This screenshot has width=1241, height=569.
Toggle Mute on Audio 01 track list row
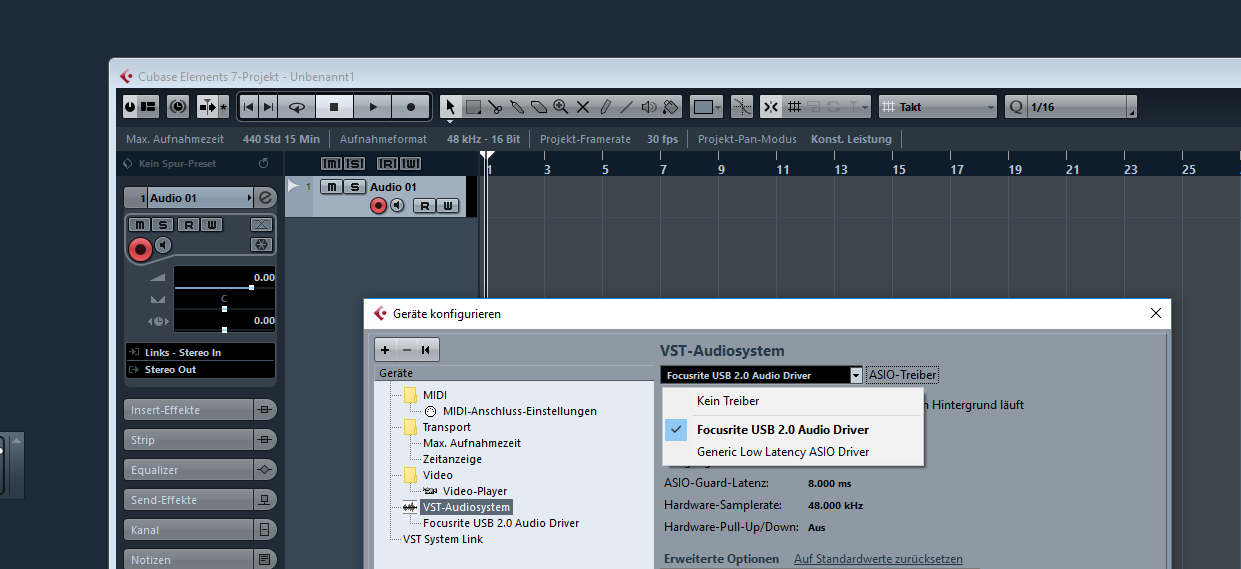click(331, 187)
